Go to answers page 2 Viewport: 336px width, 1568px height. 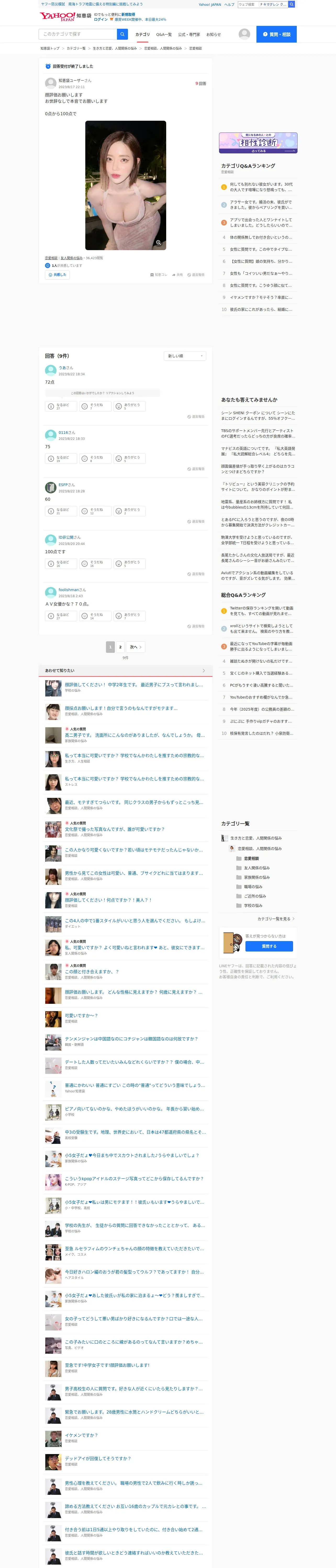pos(120,647)
